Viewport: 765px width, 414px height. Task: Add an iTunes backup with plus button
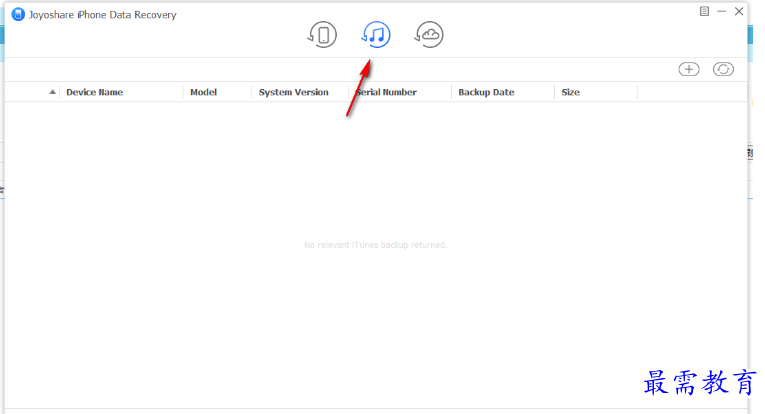point(689,69)
